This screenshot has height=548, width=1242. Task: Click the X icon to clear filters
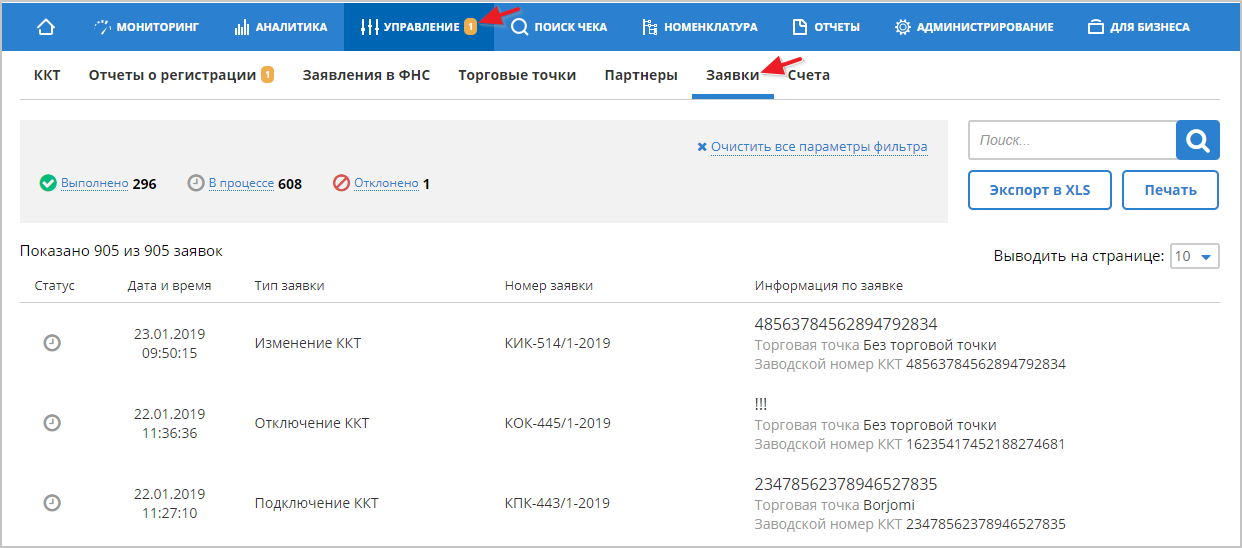(x=702, y=147)
